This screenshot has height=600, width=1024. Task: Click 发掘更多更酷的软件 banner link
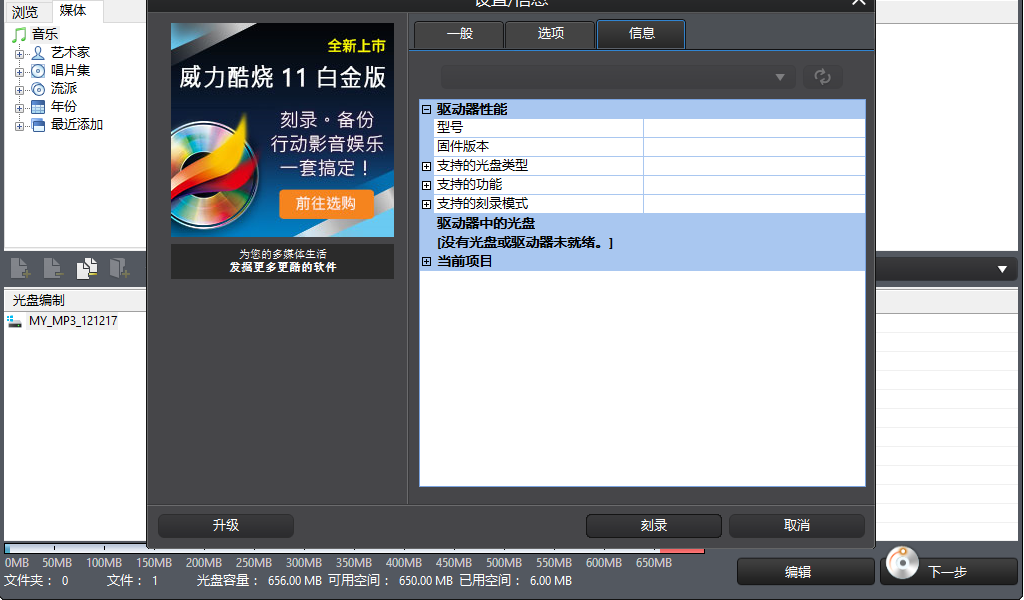[x=282, y=261]
